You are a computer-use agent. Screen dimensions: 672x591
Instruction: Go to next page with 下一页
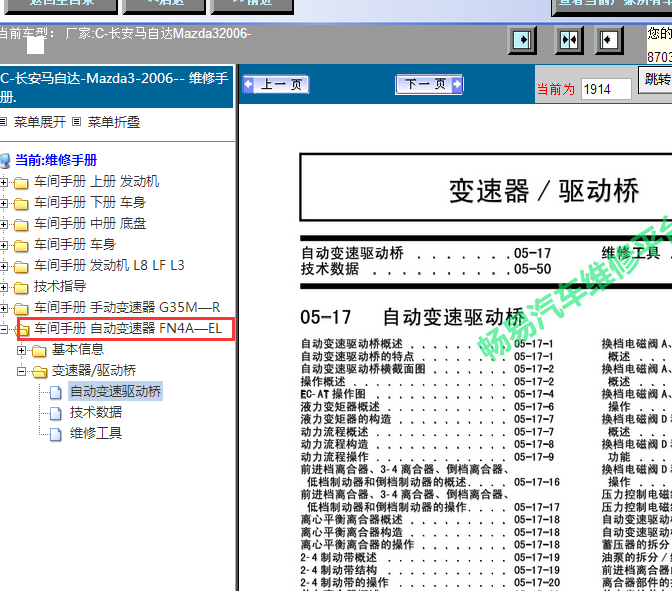pos(429,84)
